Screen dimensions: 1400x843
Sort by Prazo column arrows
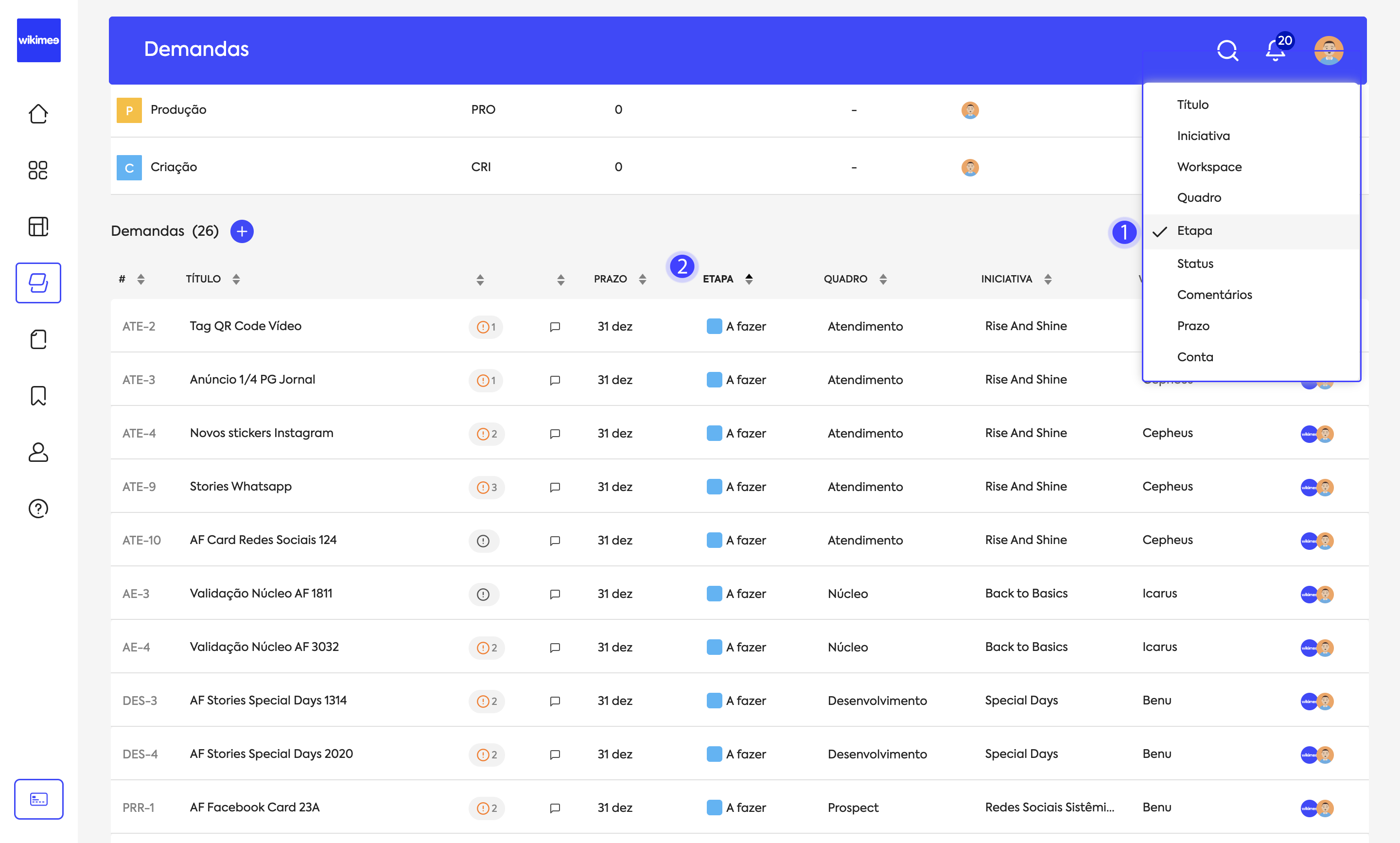click(642, 279)
